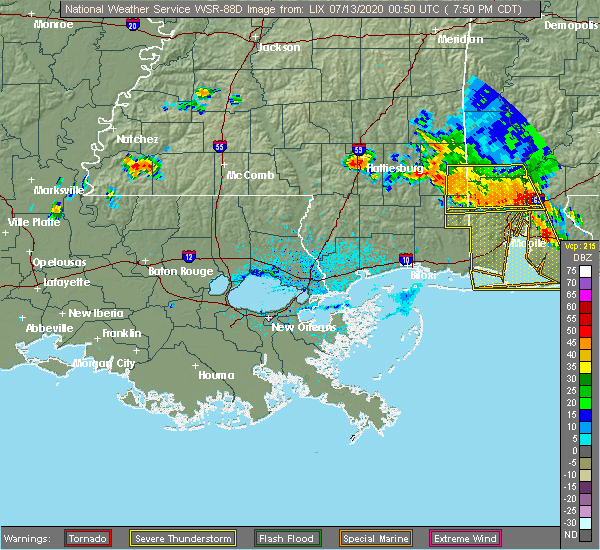600x550 pixels.
Task: Click the 0 DBZ gray color swatch
Action: tap(585, 451)
